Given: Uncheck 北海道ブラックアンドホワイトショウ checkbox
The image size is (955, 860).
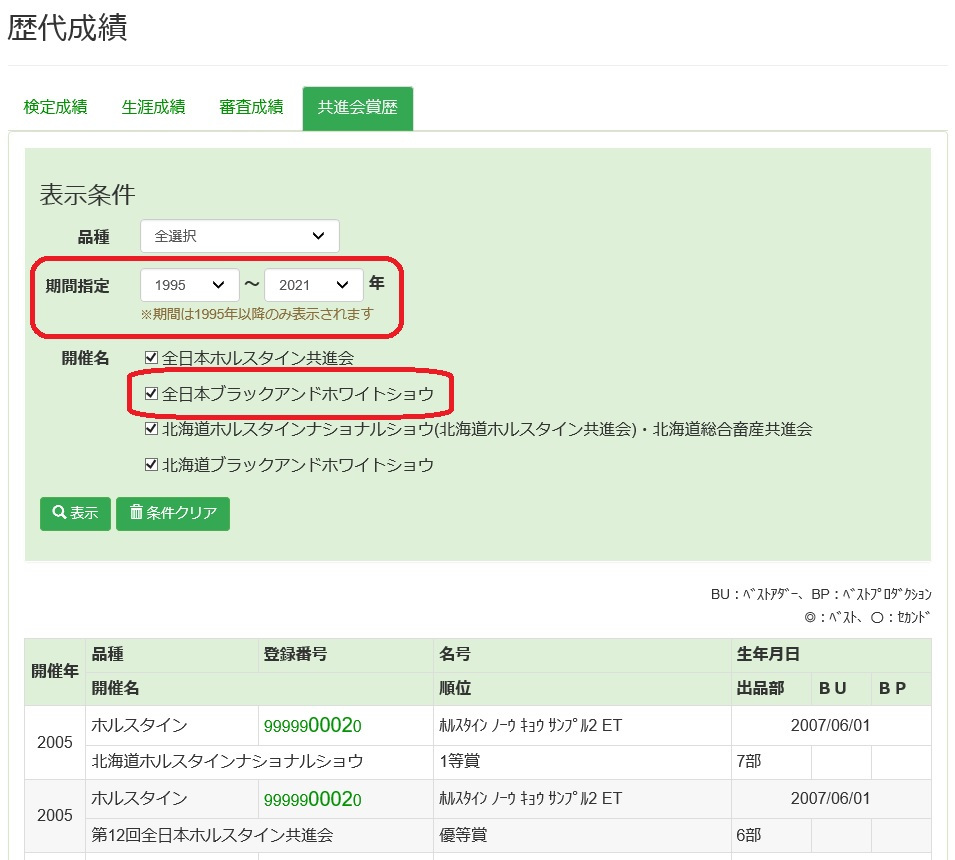Looking at the screenshot, I should [x=151, y=465].
